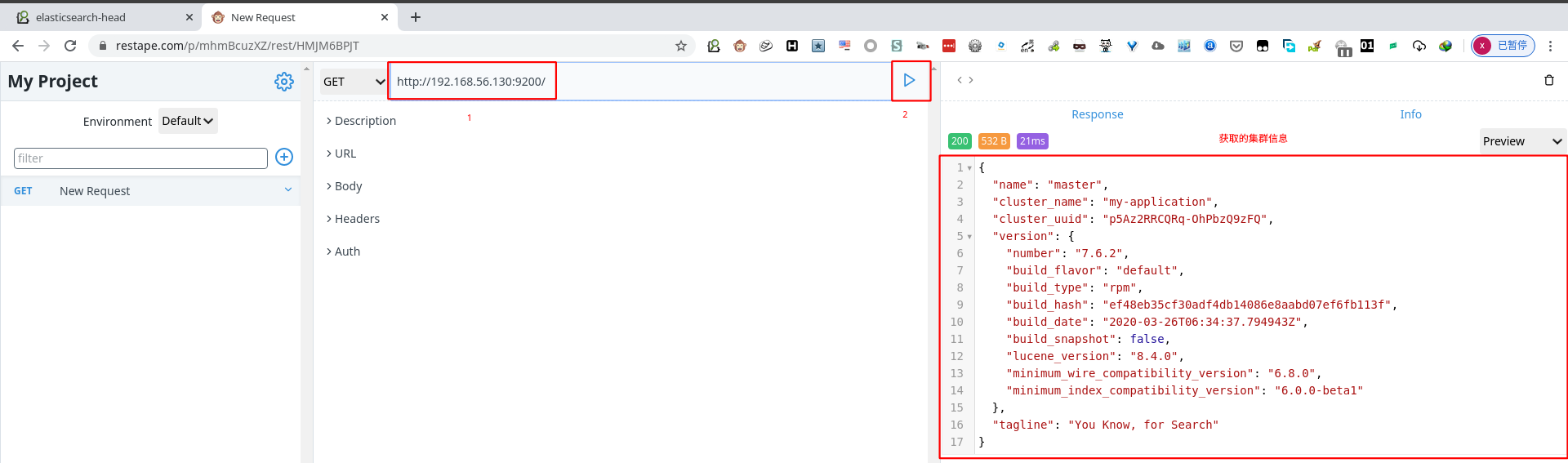Open the Environment Default dropdown
Viewport: 1568px width, 463px height.
[188, 121]
